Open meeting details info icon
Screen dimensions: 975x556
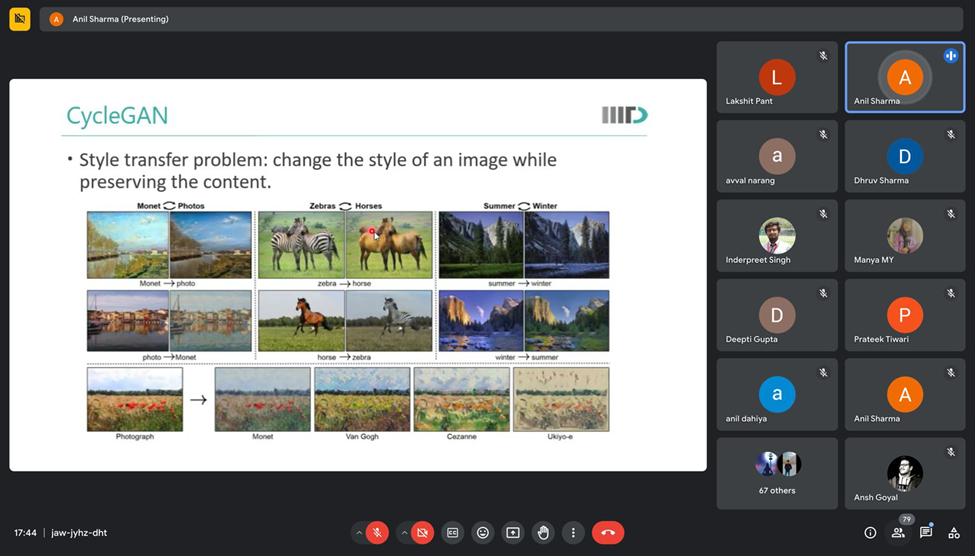tap(871, 533)
